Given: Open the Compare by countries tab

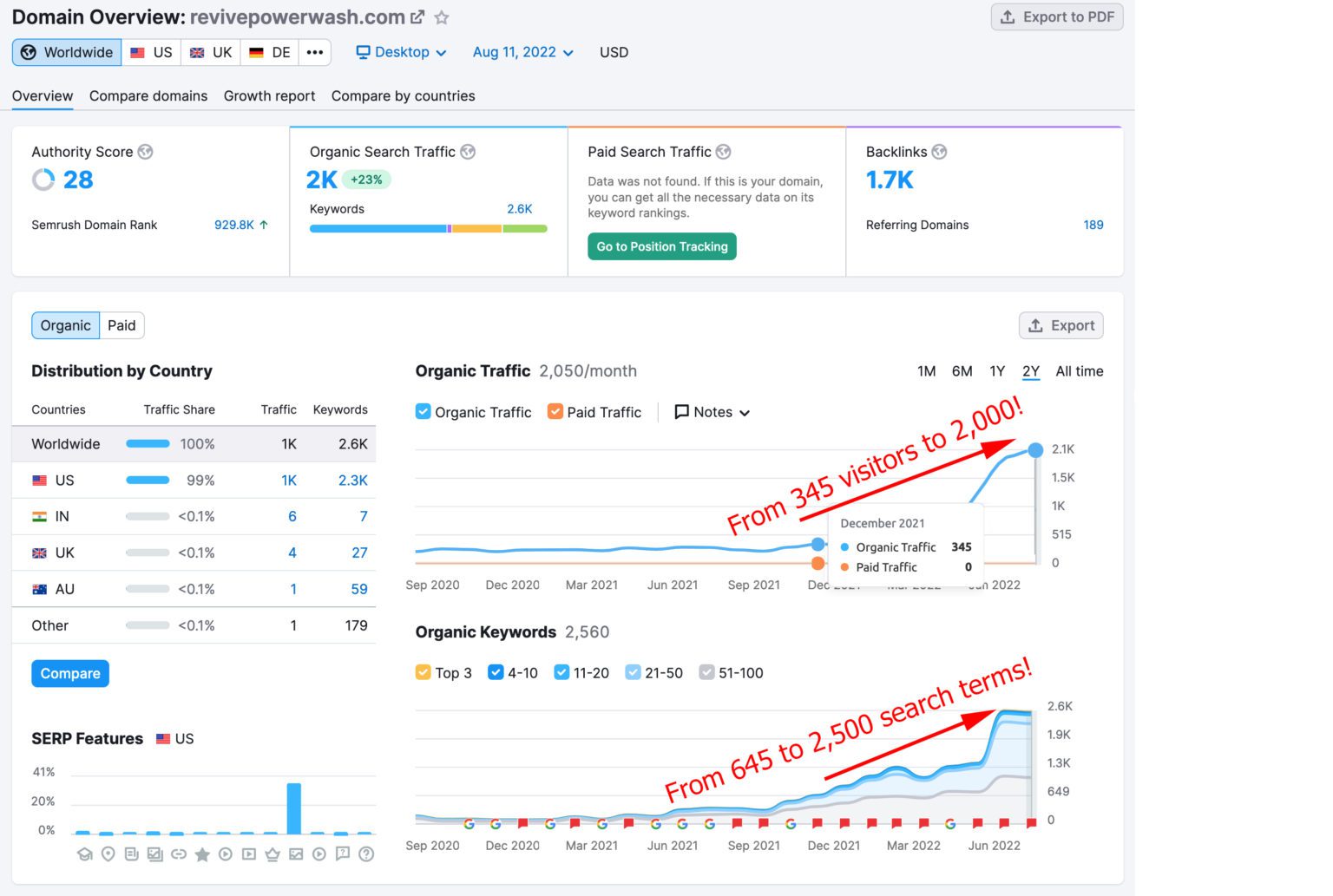Looking at the screenshot, I should tap(403, 96).
